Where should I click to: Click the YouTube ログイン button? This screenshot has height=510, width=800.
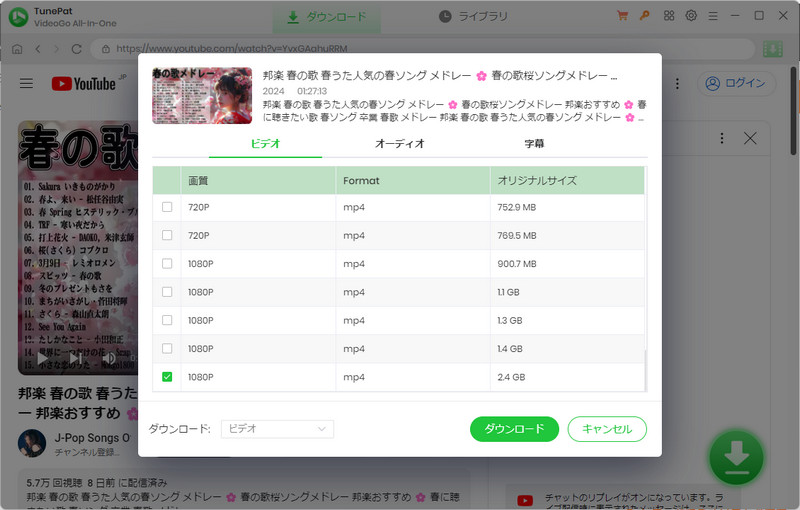736,83
